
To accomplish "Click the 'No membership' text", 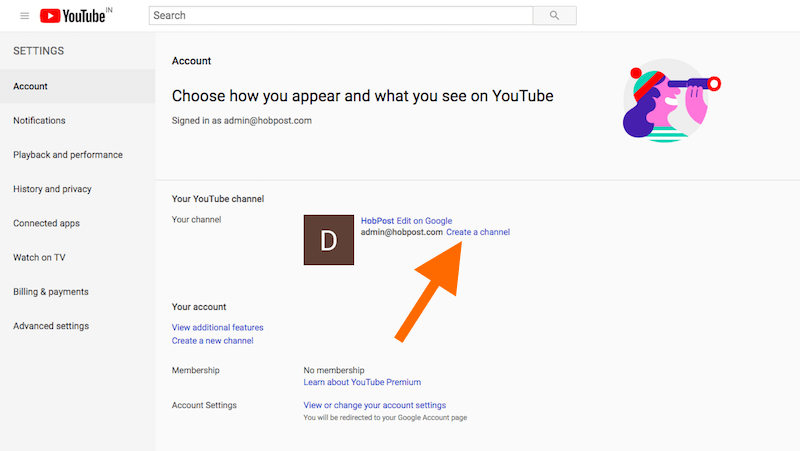I will pos(334,370).
